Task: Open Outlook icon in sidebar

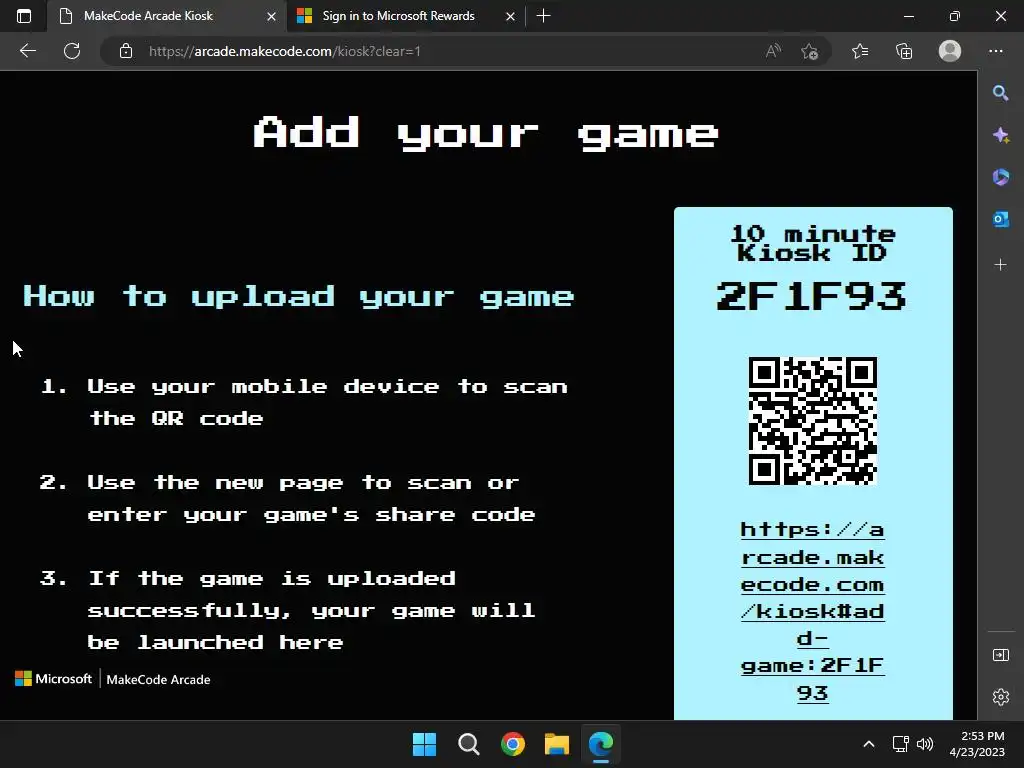Action: coord(1000,219)
